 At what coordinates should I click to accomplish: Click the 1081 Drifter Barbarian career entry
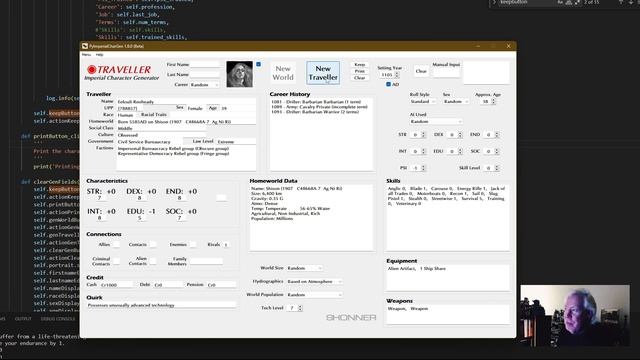(x=316, y=102)
